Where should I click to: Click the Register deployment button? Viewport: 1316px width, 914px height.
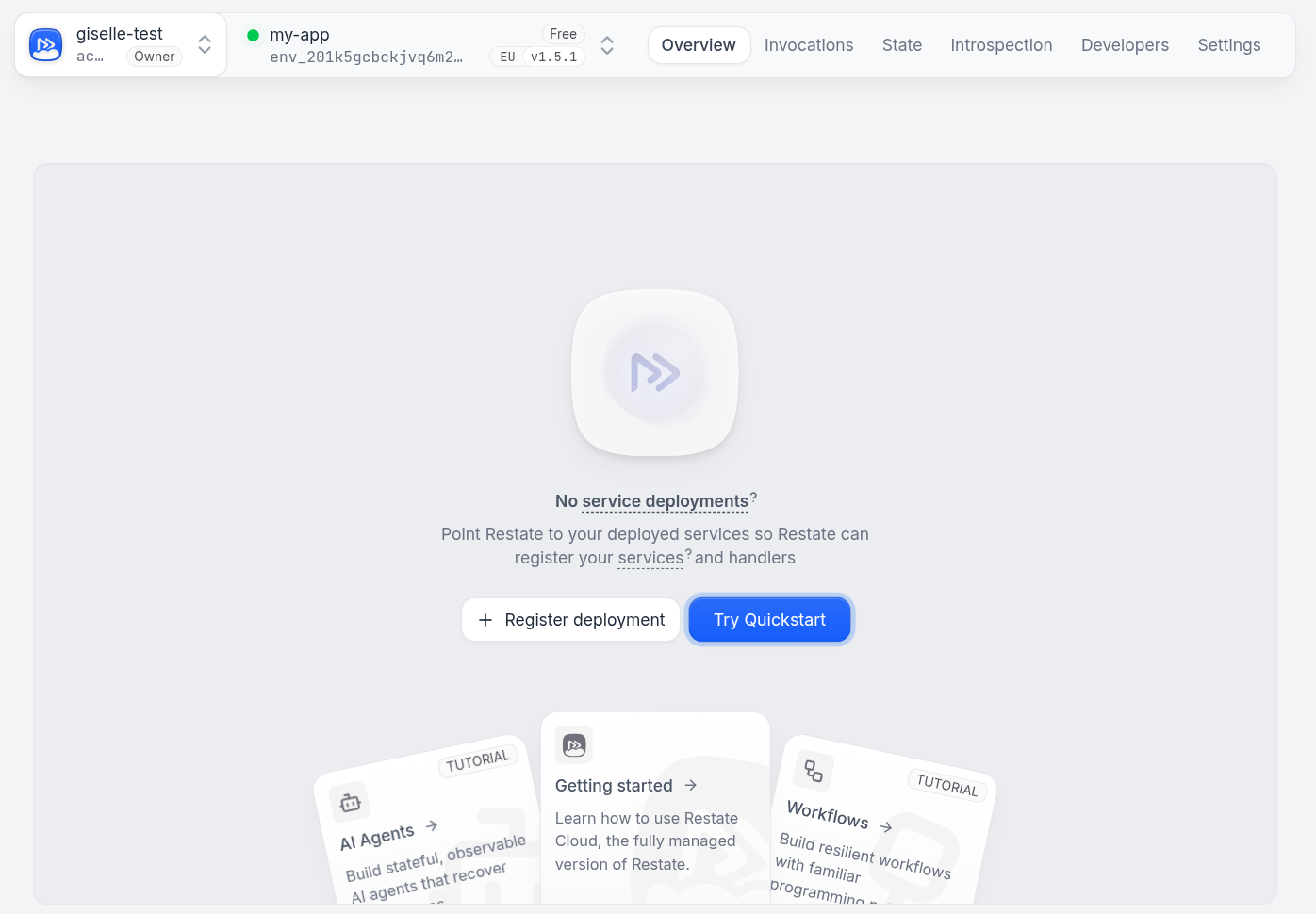pyautogui.click(x=570, y=619)
